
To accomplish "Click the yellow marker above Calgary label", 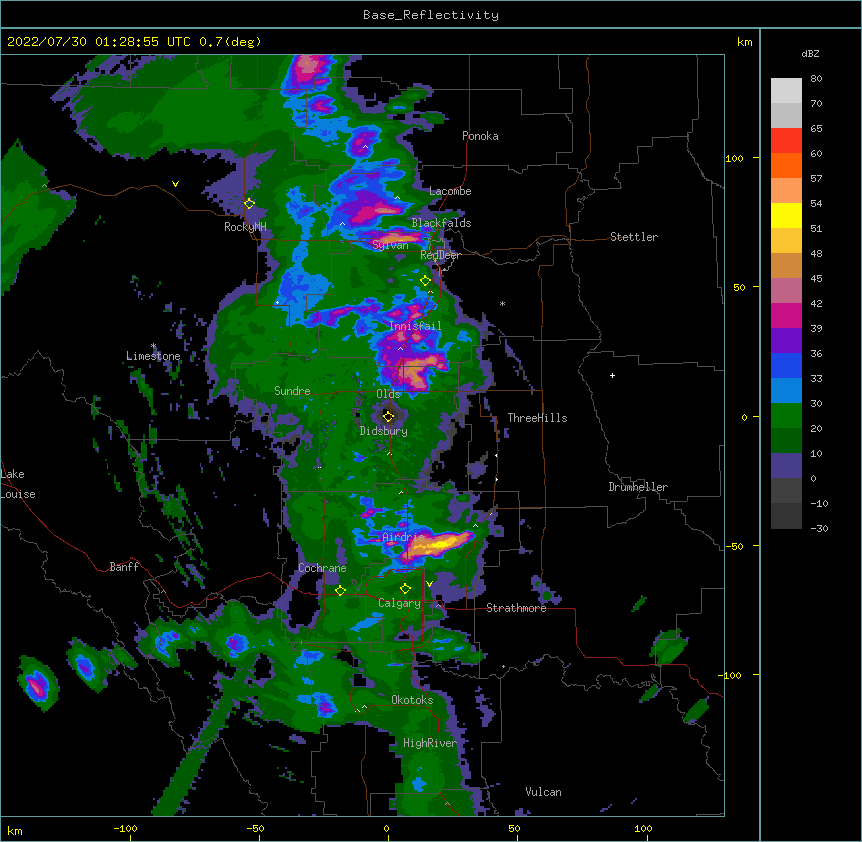I will (405, 589).
